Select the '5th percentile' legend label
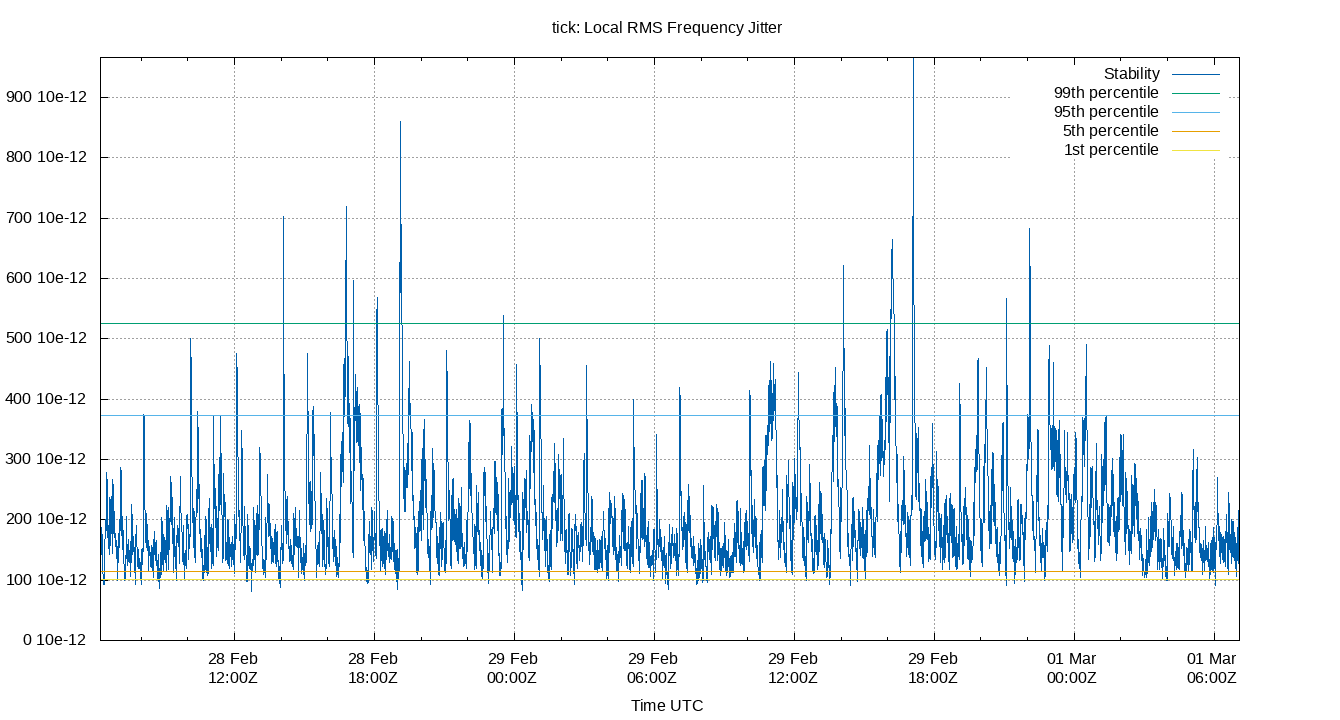This screenshot has width=1340, height=720. point(1111,131)
